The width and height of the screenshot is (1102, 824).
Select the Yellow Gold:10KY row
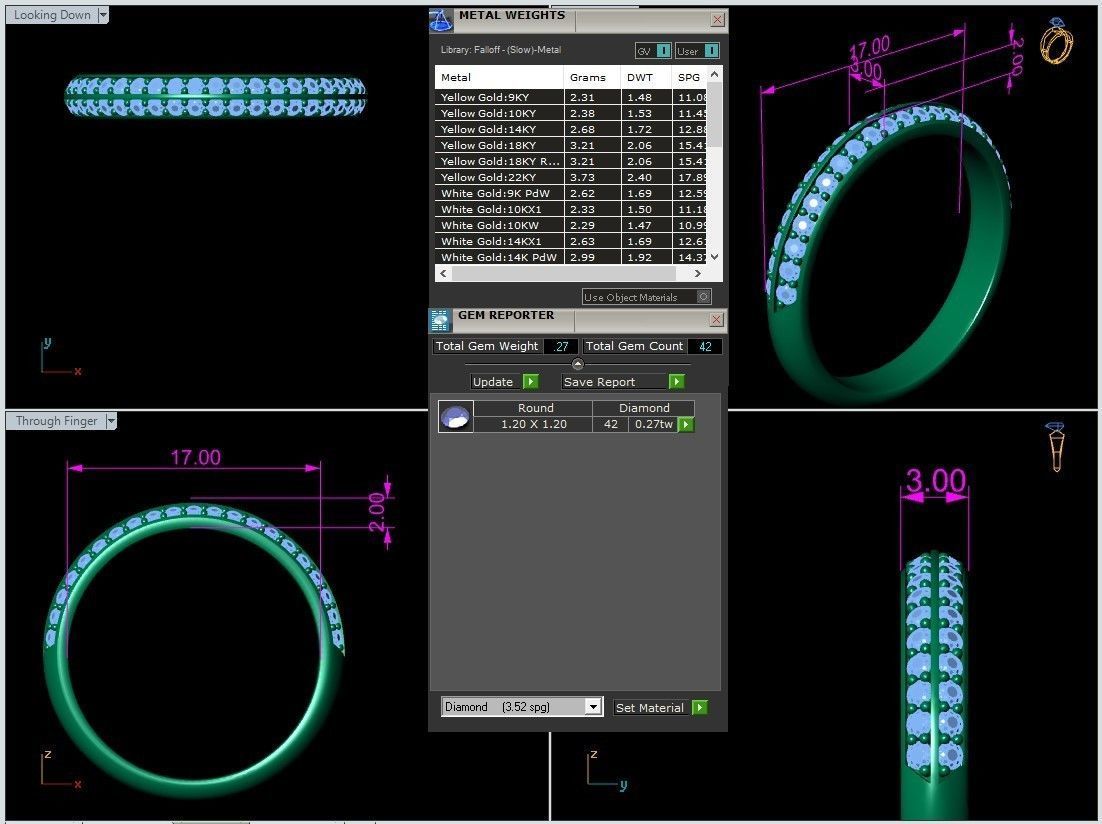tap(571, 113)
